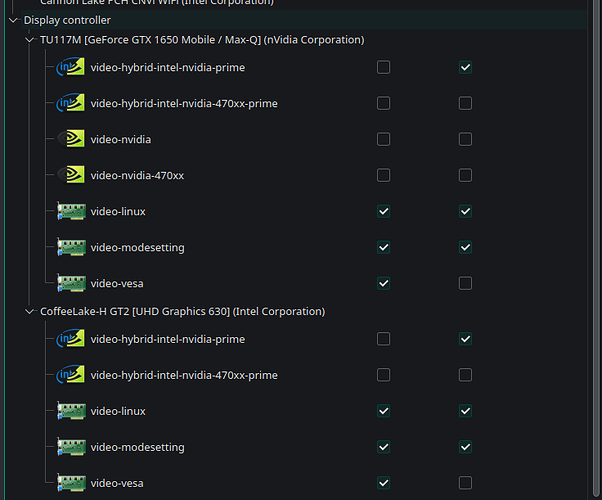
Task: Select 'video-linux' text under CoffeeLake-H
Action: [x=118, y=411]
